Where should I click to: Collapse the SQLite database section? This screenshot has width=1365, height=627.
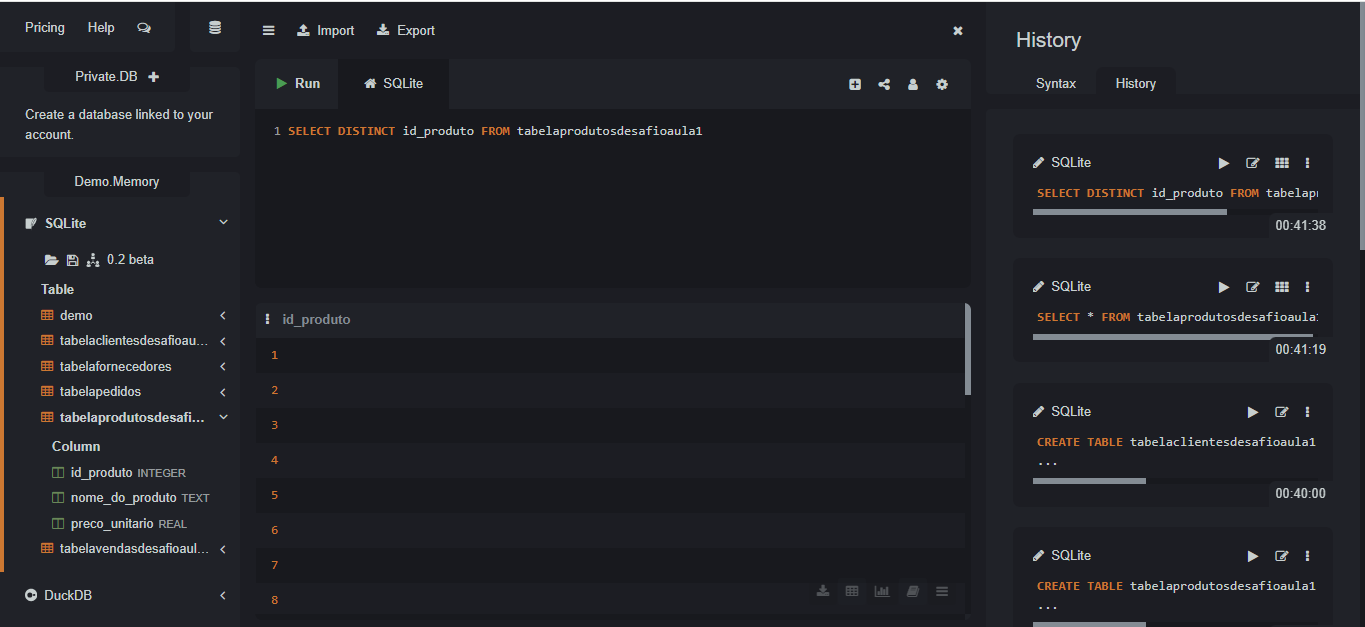point(223,223)
